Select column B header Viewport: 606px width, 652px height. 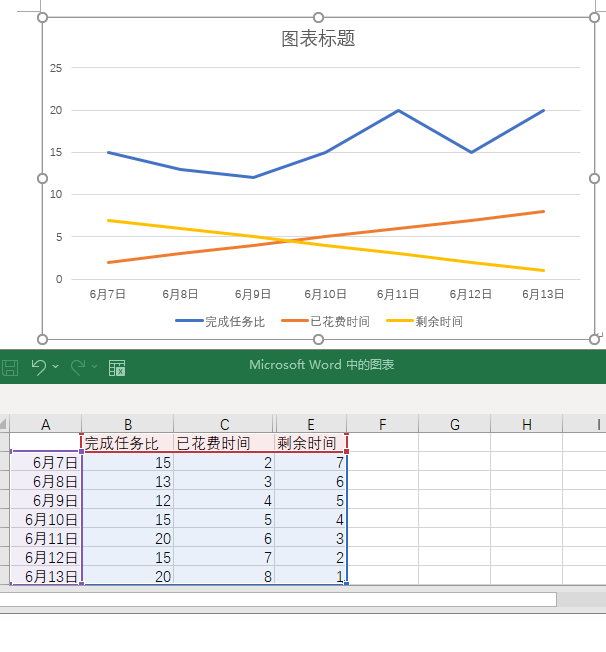[128, 424]
